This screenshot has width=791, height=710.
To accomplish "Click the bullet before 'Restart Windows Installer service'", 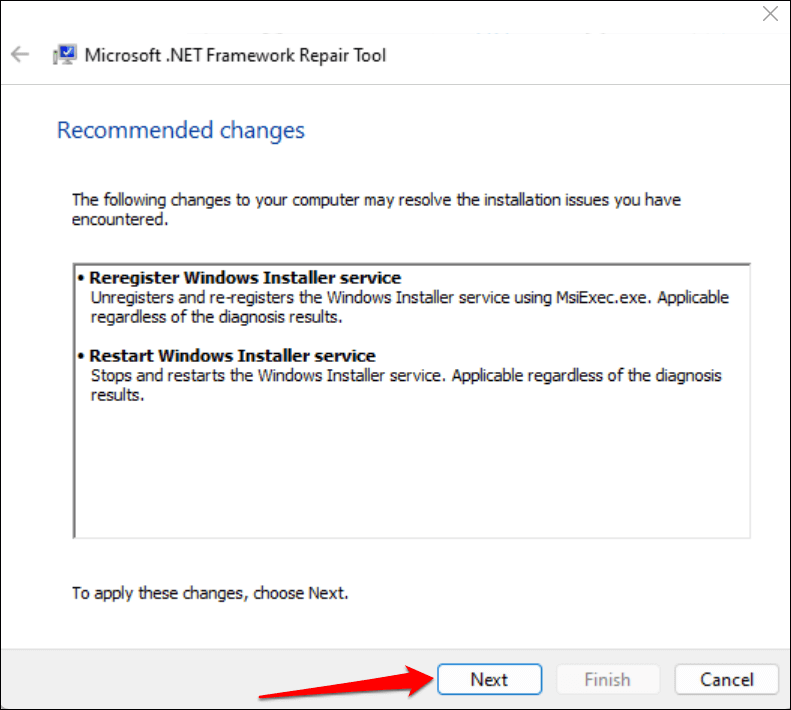I will coord(80,356).
